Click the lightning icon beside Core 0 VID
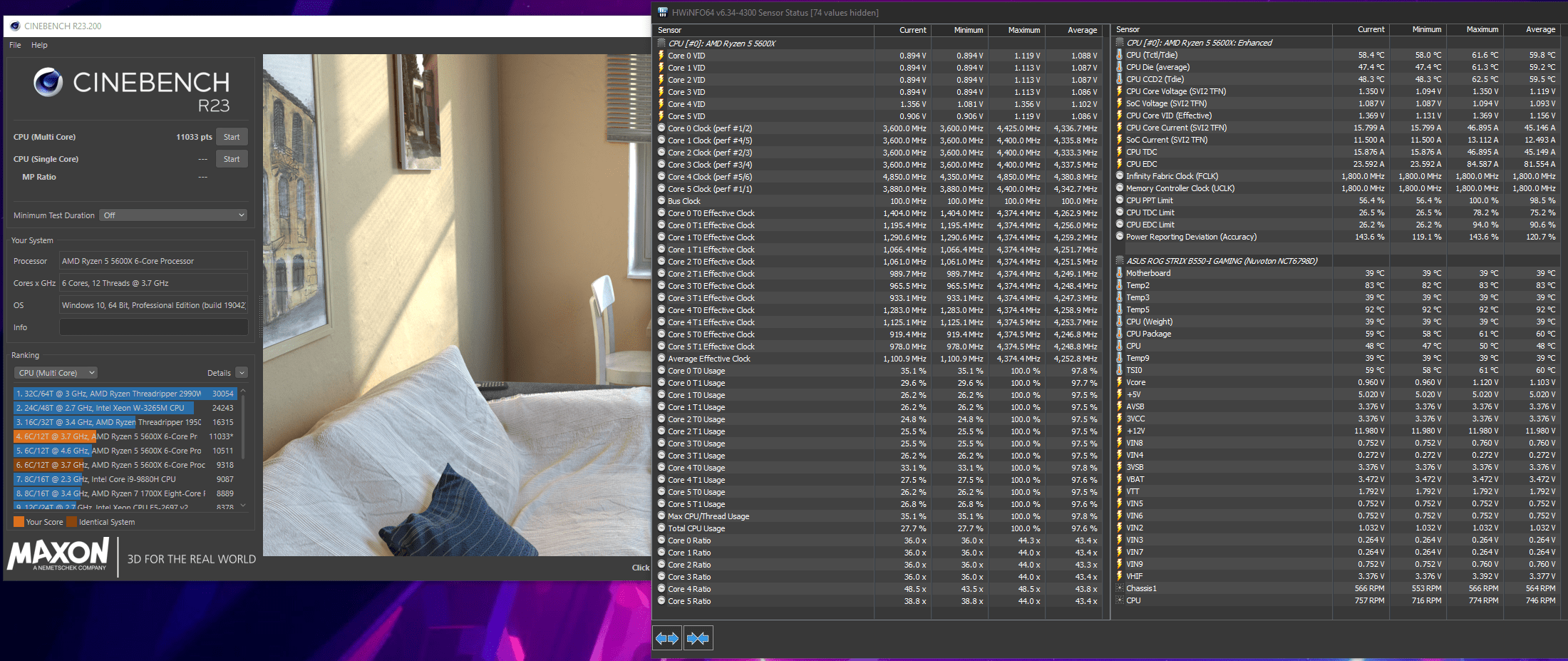Screen dimensions: 1568x661 pos(661,56)
